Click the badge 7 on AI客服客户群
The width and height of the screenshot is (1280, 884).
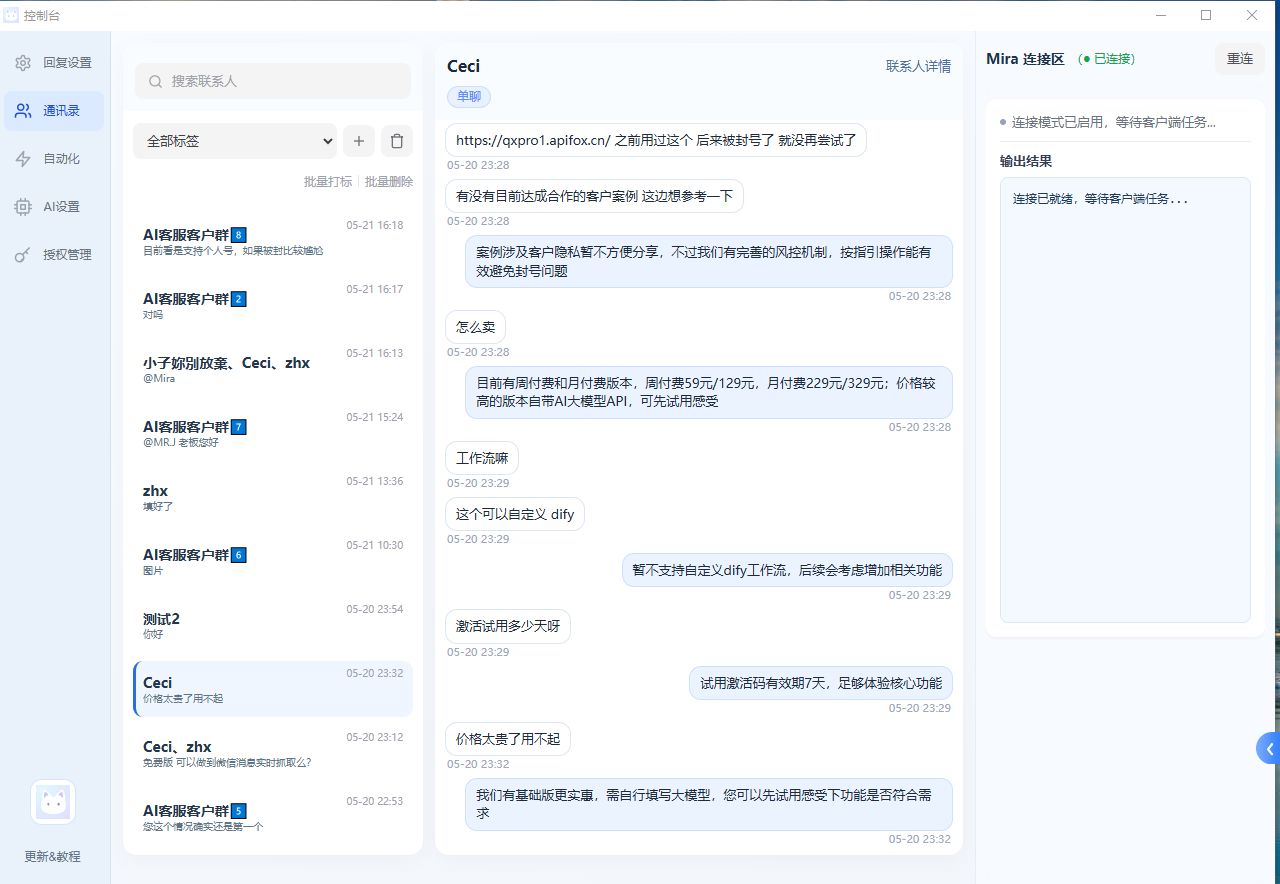(x=239, y=427)
